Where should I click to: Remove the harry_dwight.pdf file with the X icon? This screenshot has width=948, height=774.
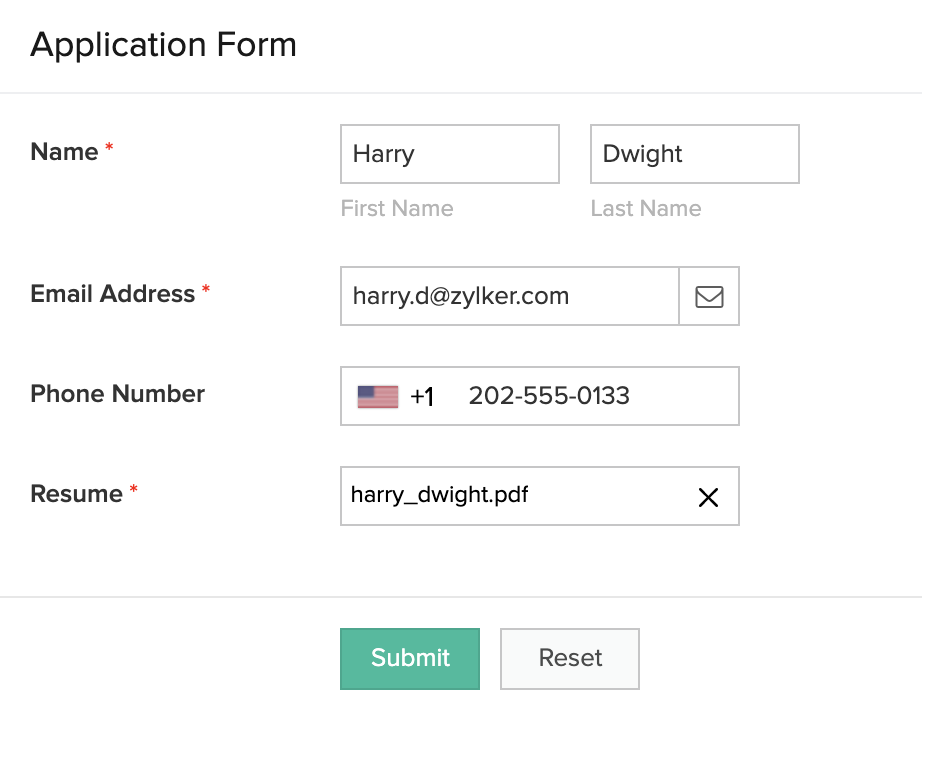click(x=708, y=497)
